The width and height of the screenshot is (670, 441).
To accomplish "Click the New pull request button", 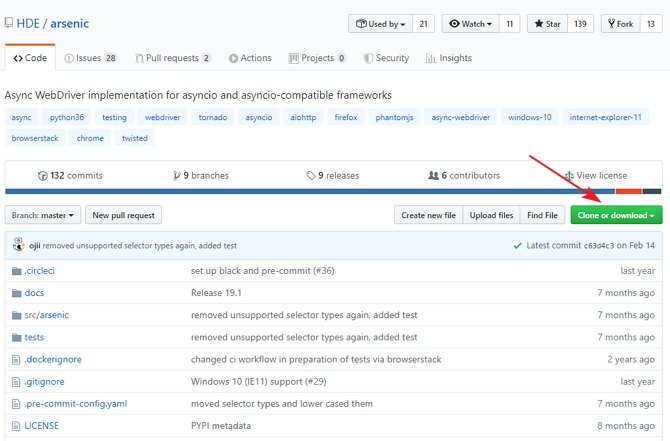I will click(x=123, y=215).
